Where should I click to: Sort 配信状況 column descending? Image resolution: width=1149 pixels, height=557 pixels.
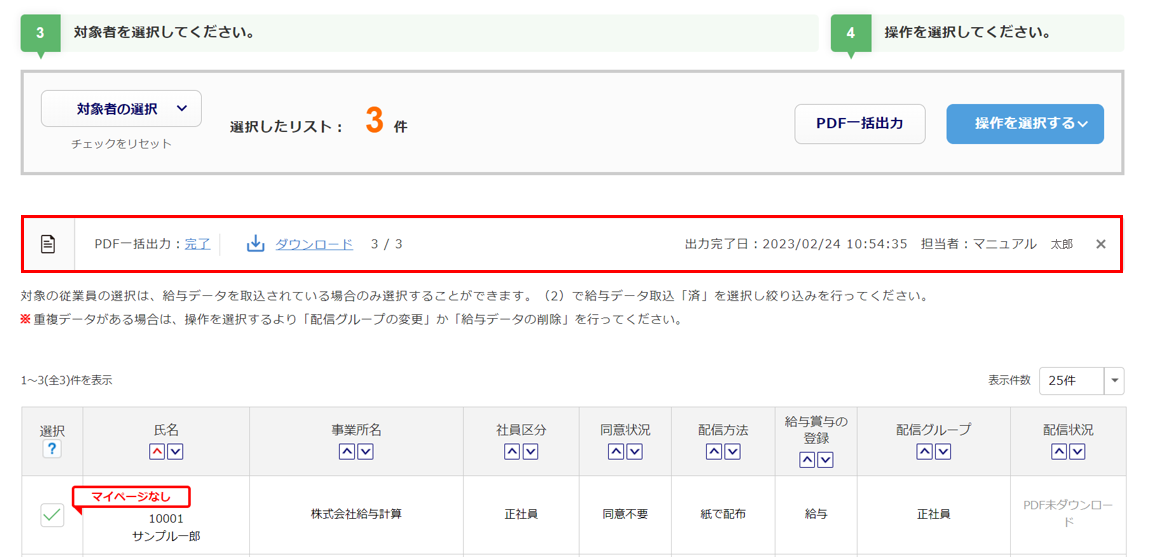1077,452
